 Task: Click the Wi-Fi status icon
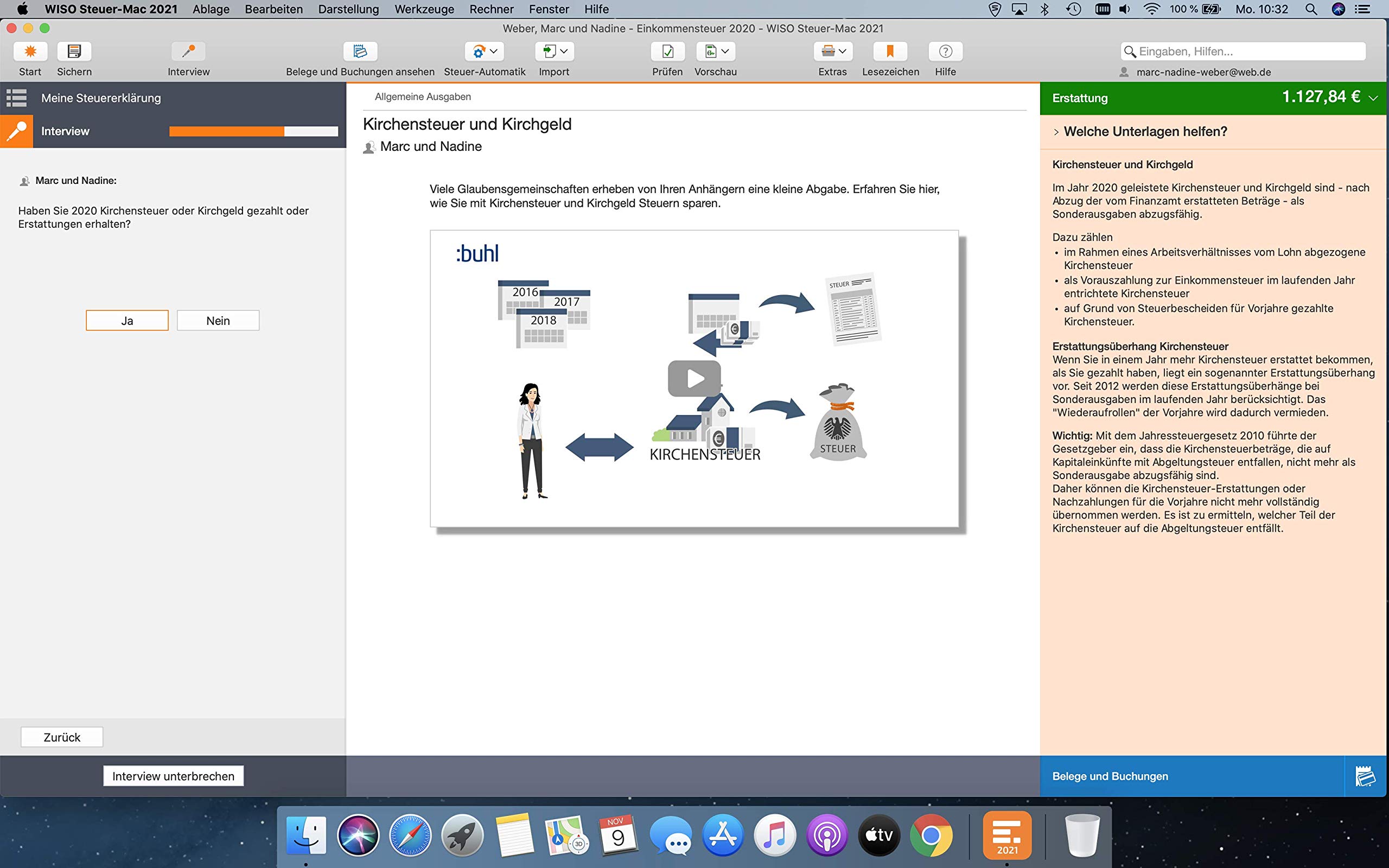click(1151, 9)
